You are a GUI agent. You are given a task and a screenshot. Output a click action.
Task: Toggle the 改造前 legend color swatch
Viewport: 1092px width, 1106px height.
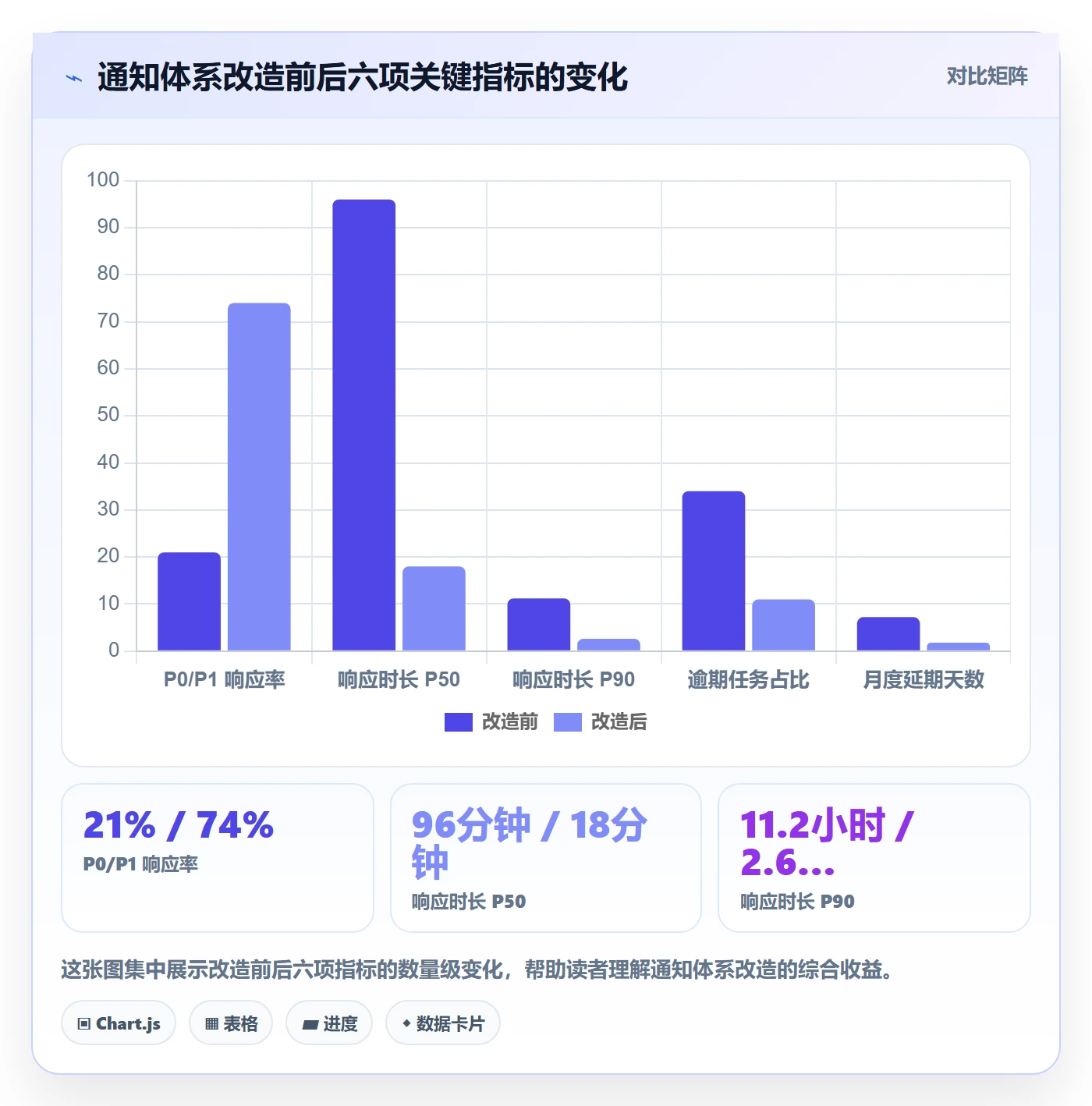pyautogui.click(x=459, y=722)
